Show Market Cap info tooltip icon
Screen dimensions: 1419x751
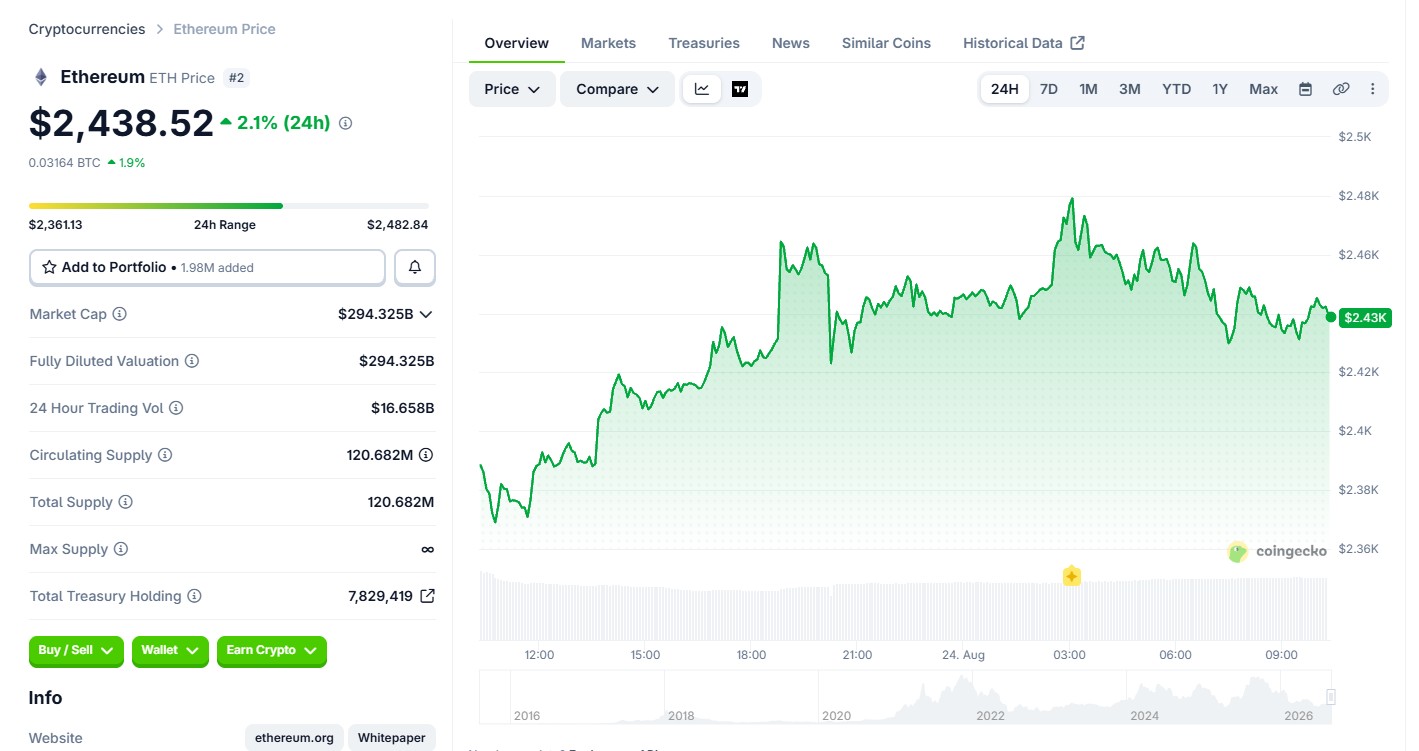click(x=119, y=314)
